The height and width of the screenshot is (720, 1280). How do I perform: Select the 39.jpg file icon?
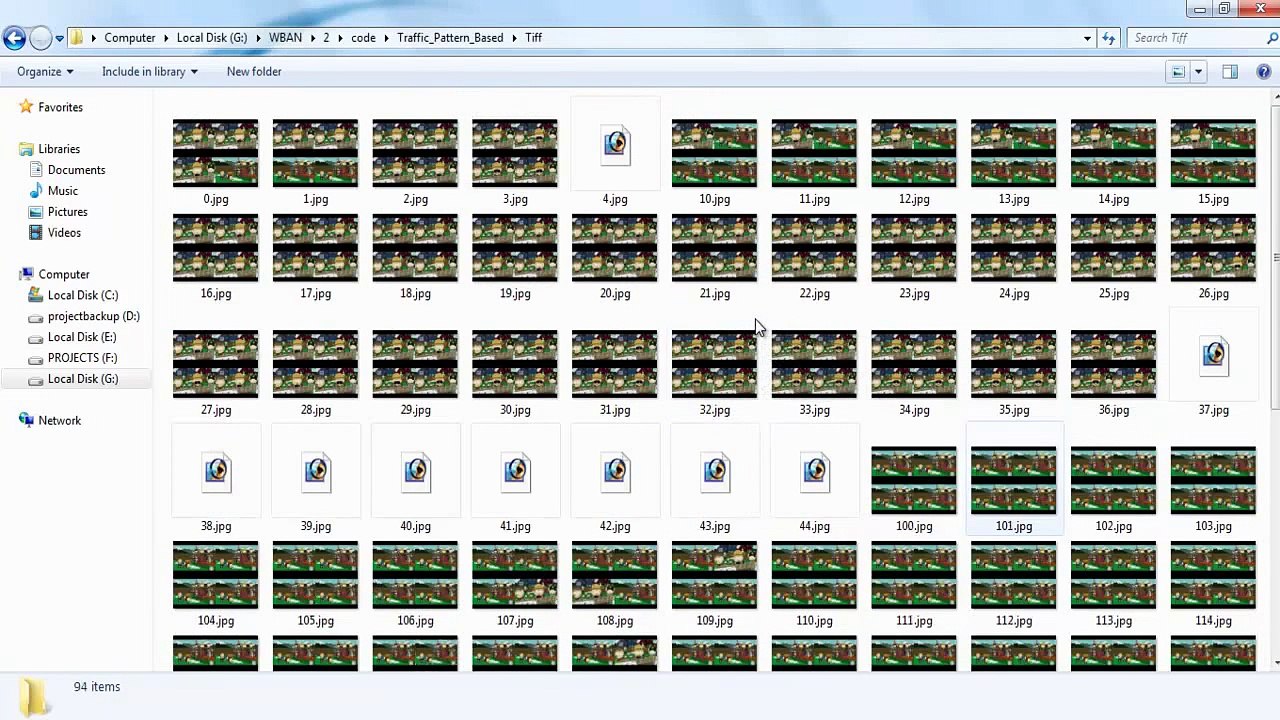pyautogui.click(x=315, y=471)
